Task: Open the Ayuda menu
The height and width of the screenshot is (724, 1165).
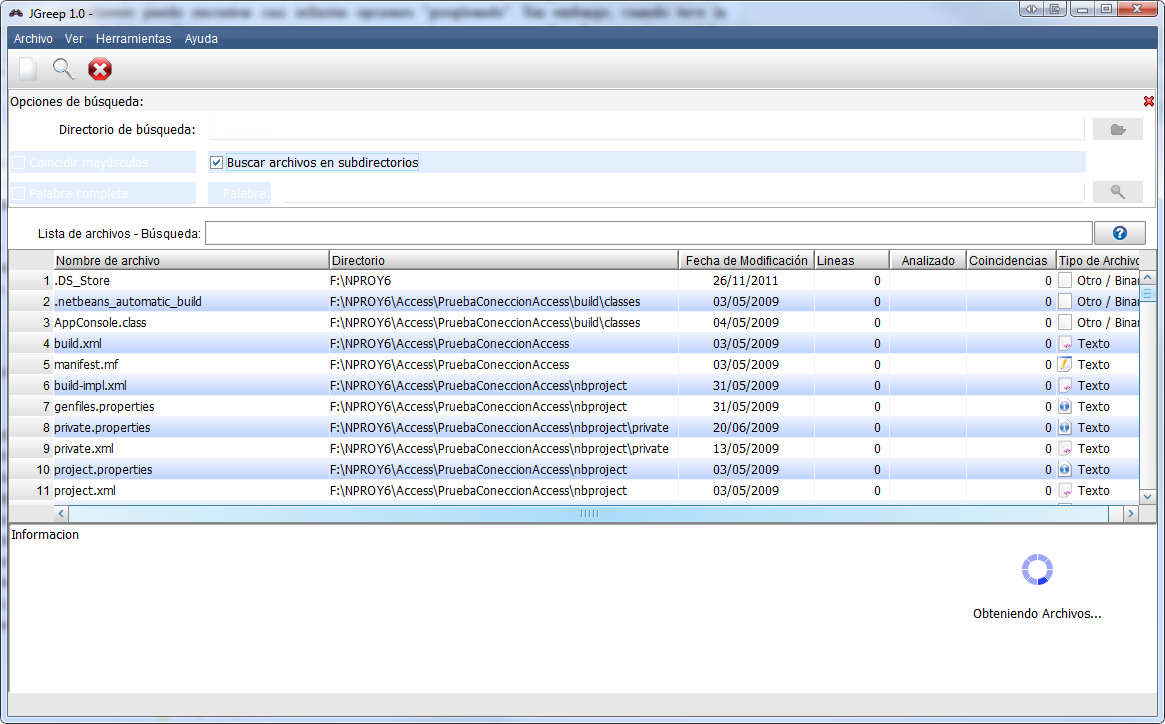Action: pos(201,39)
